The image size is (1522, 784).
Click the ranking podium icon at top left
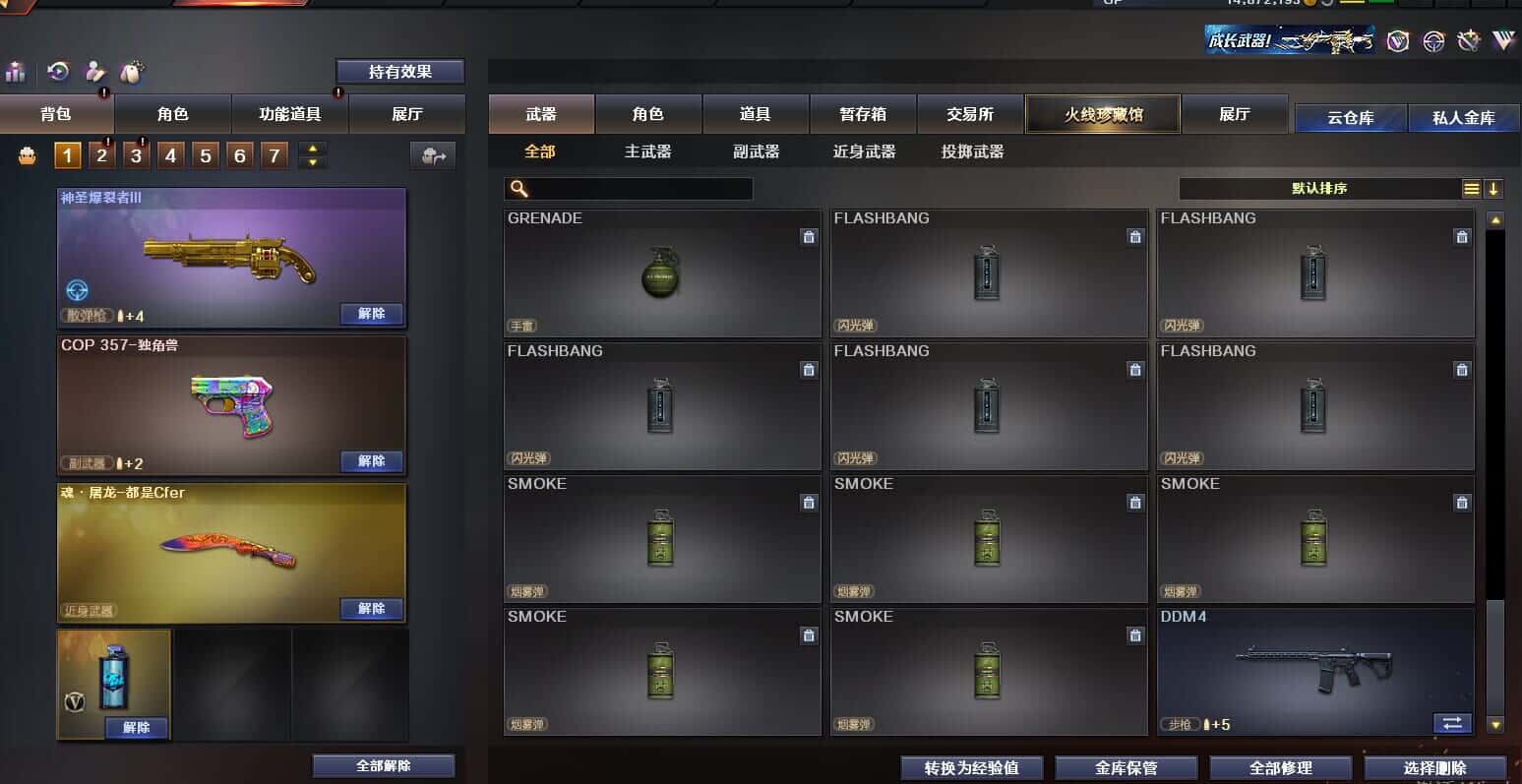[15, 71]
